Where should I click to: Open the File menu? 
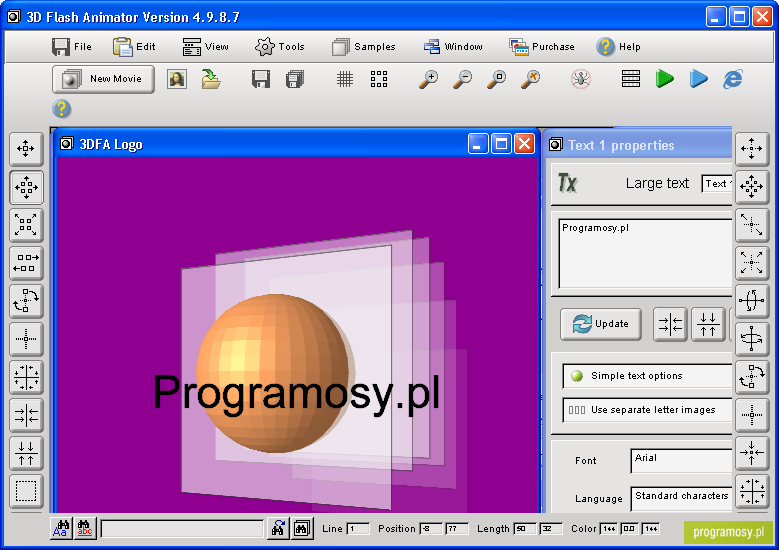[72, 47]
